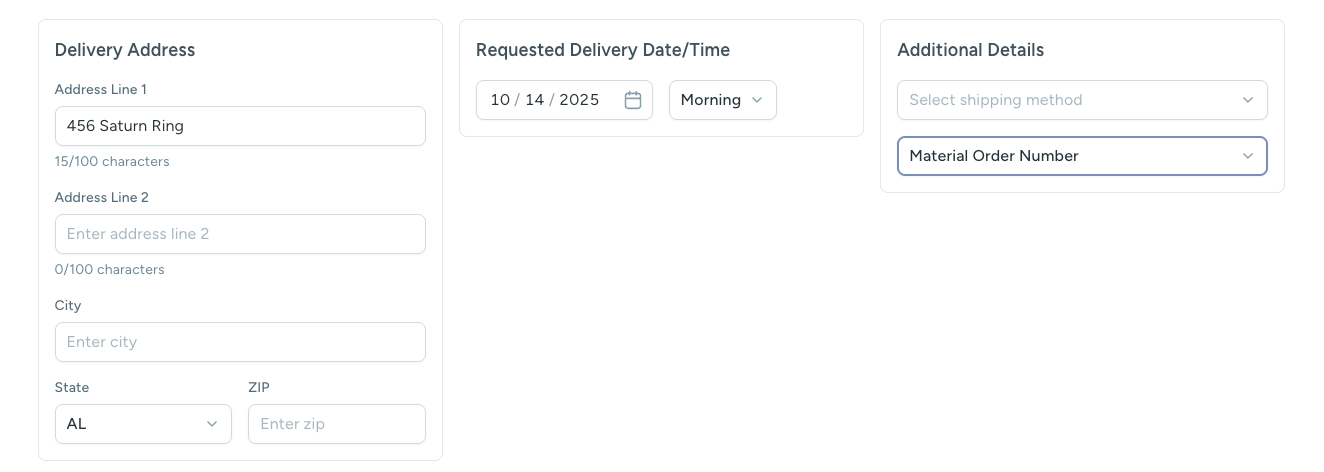Image resolution: width=1324 pixels, height=472 pixels.
Task: Click the chevron beside Morning
Action: click(757, 100)
